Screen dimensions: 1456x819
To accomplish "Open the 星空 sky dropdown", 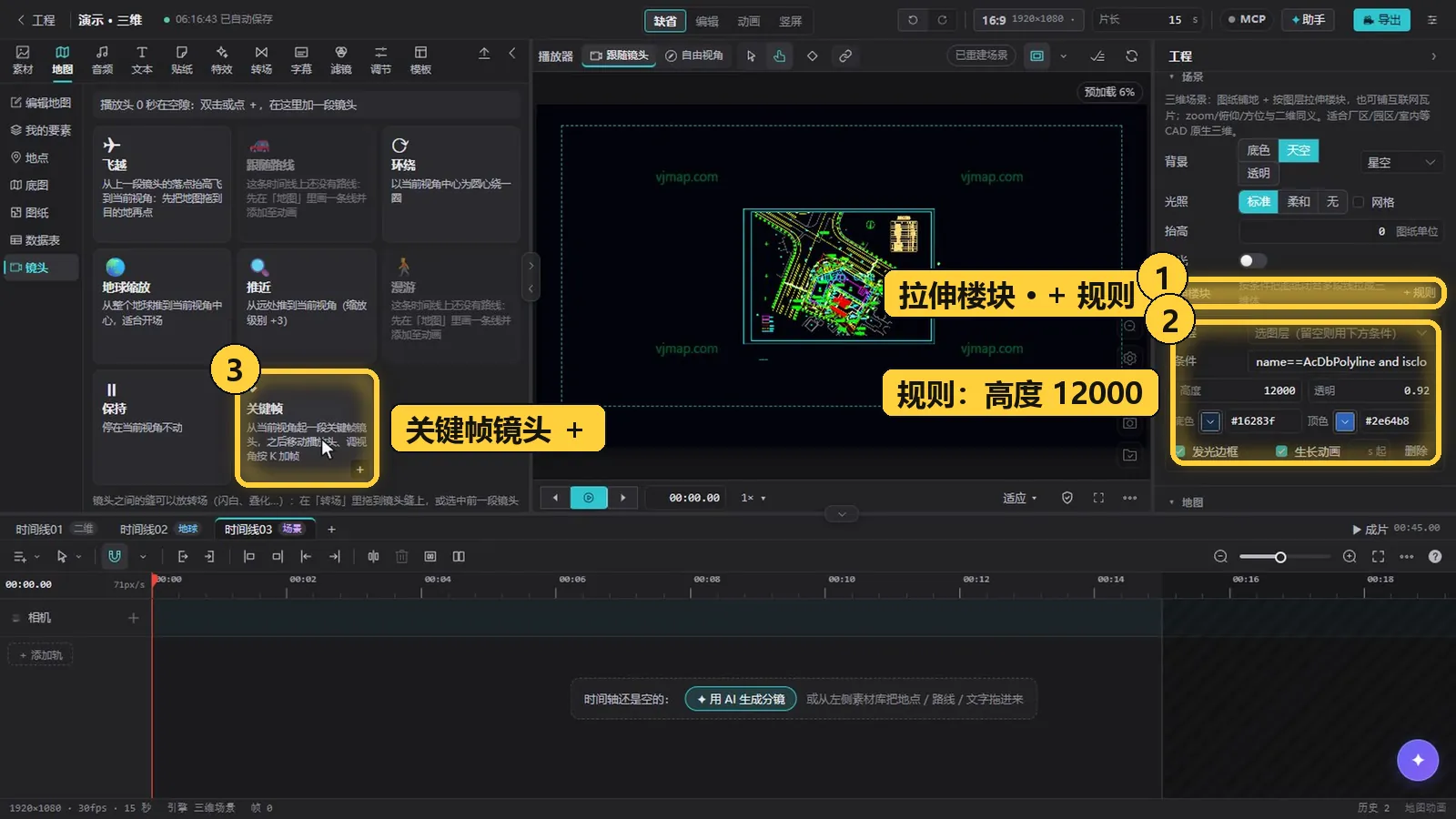I will (x=1400, y=162).
